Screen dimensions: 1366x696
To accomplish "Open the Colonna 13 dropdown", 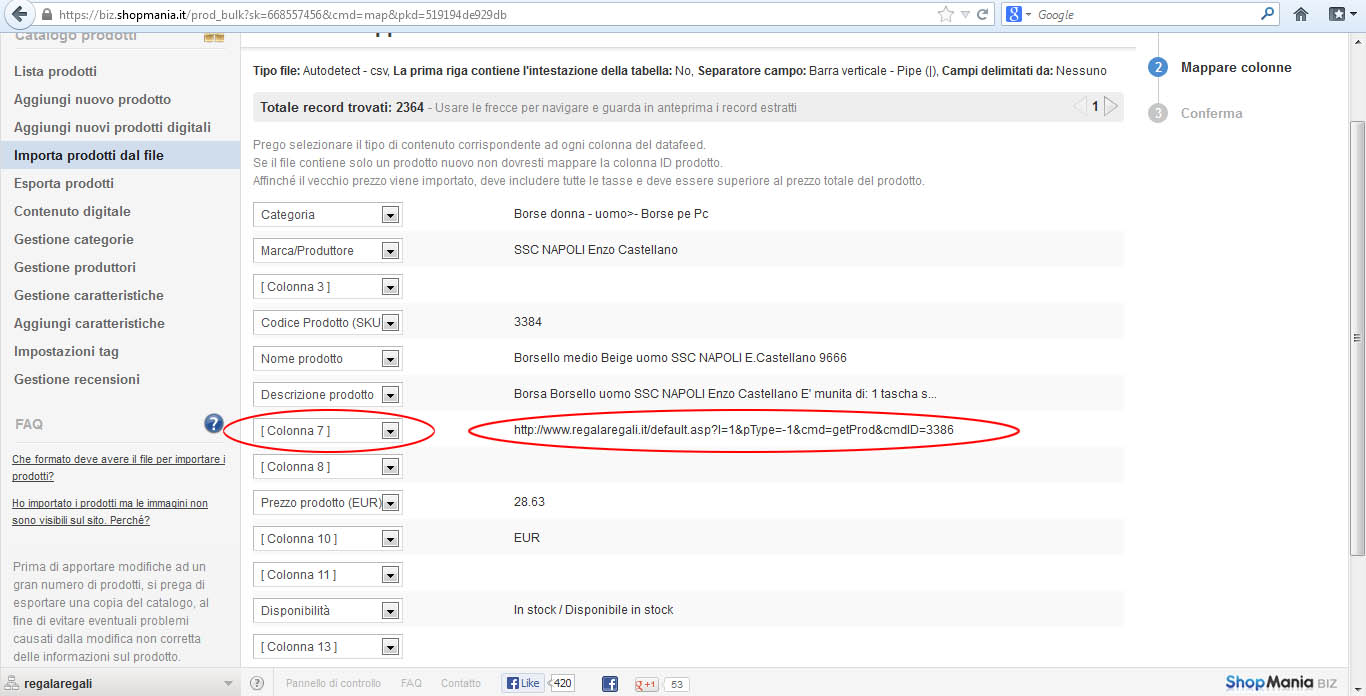I will [x=328, y=646].
